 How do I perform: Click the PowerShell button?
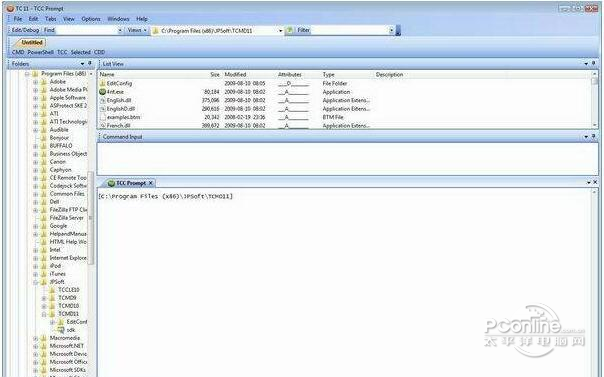[40, 52]
